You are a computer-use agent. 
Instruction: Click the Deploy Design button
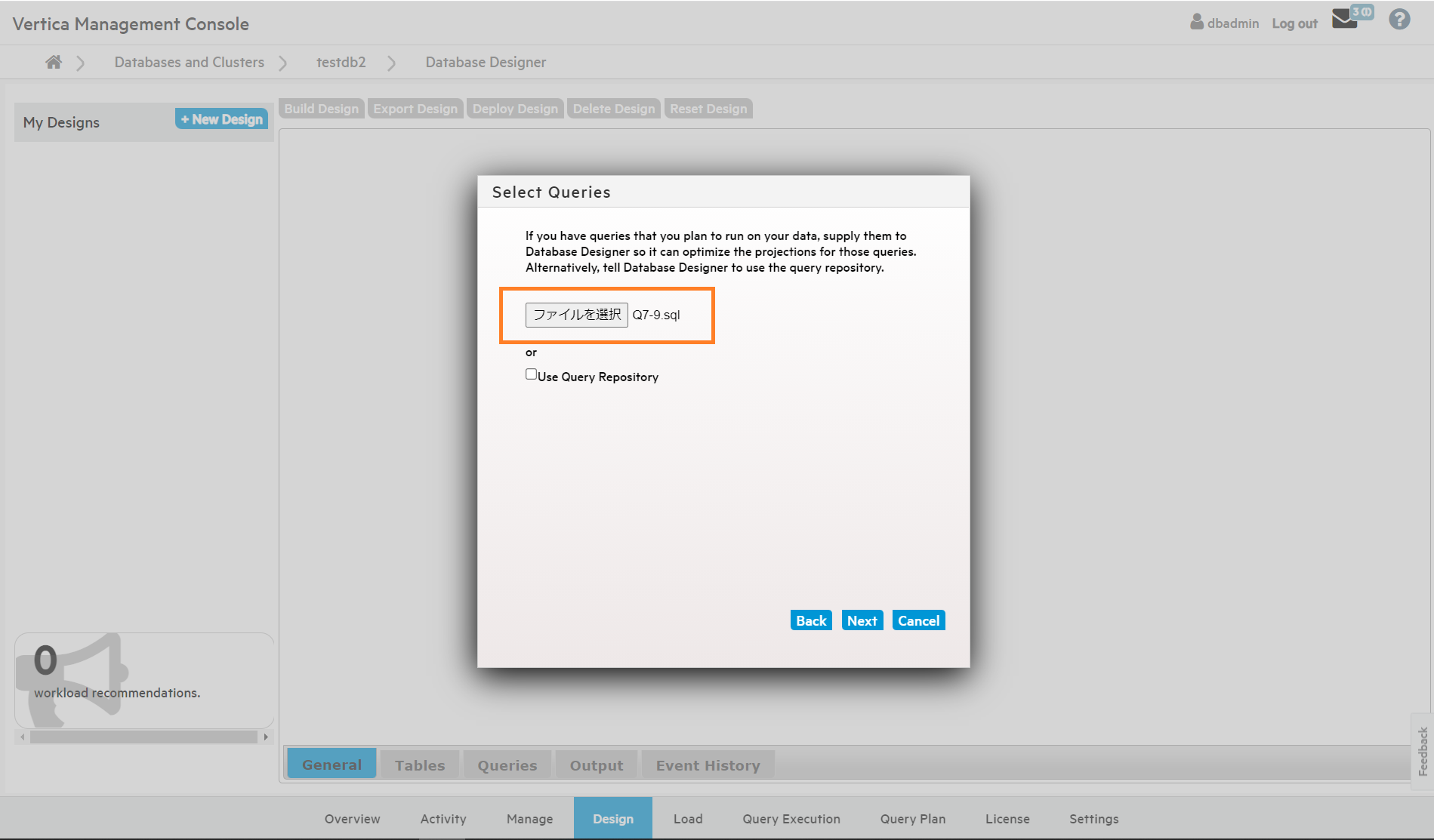click(515, 109)
